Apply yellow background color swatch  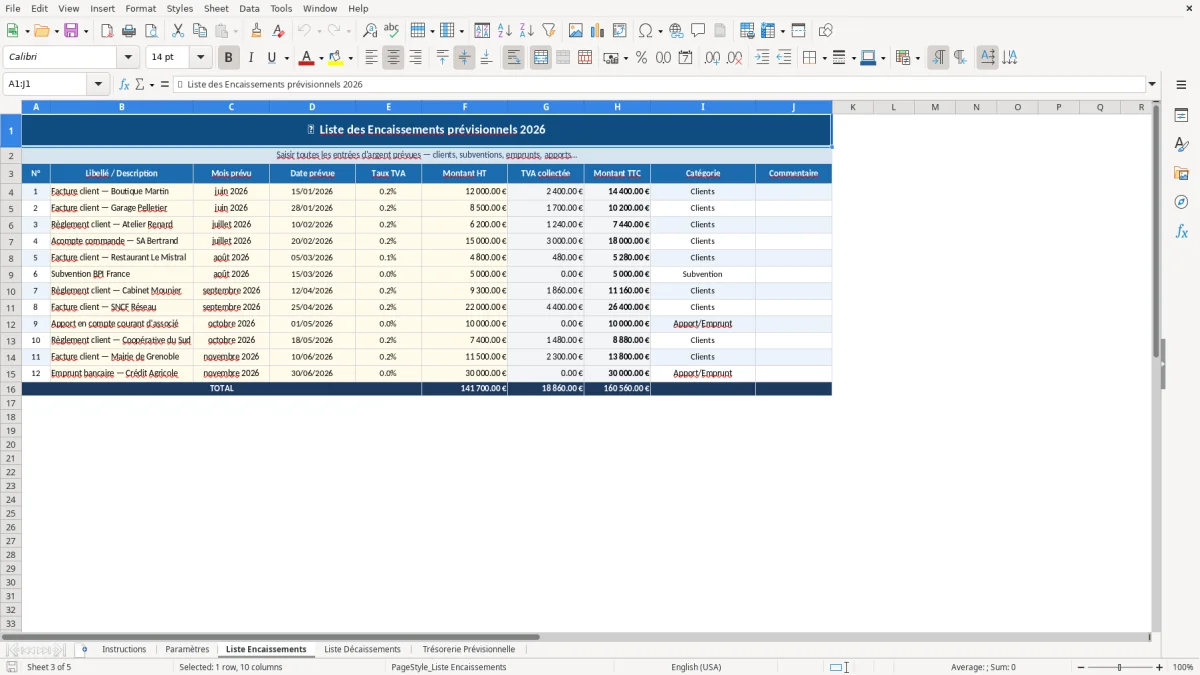pyautogui.click(x=336, y=58)
